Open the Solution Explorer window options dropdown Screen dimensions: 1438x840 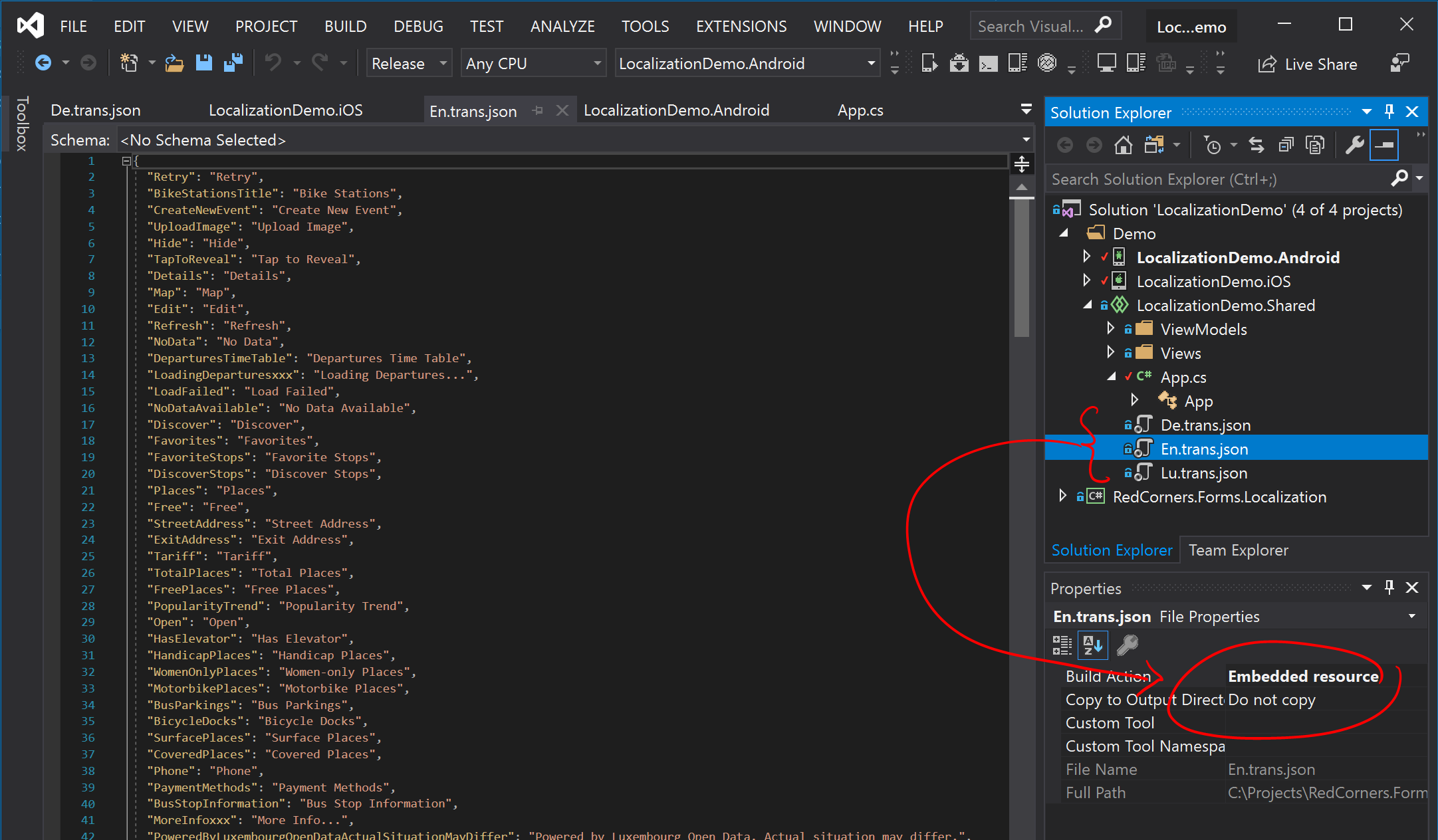click(1366, 112)
